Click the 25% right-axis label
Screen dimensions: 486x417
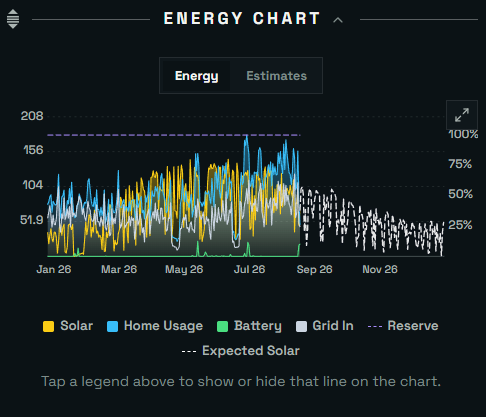(460, 225)
